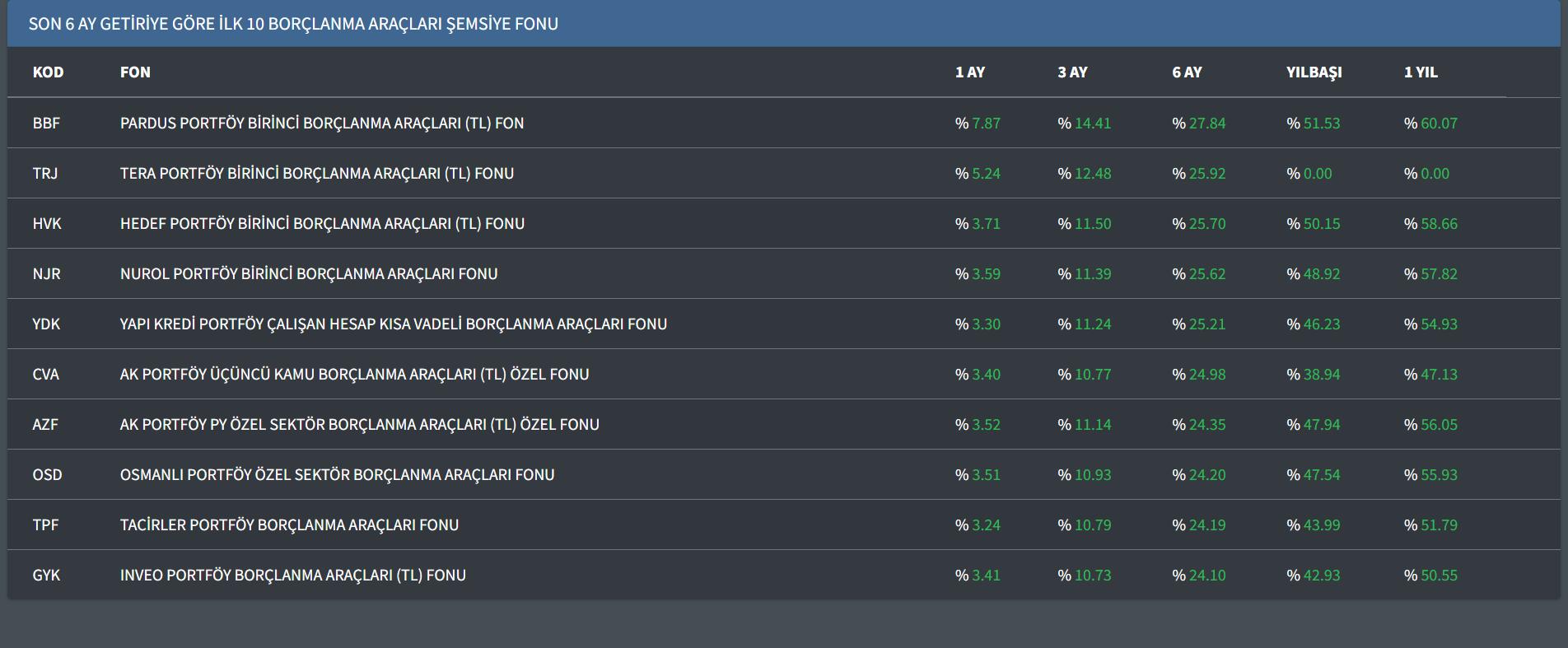This screenshot has width=1568, height=648.
Task: Click Yapı Kredi Portföy Çalışan Hesap fund
Action: [393, 324]
